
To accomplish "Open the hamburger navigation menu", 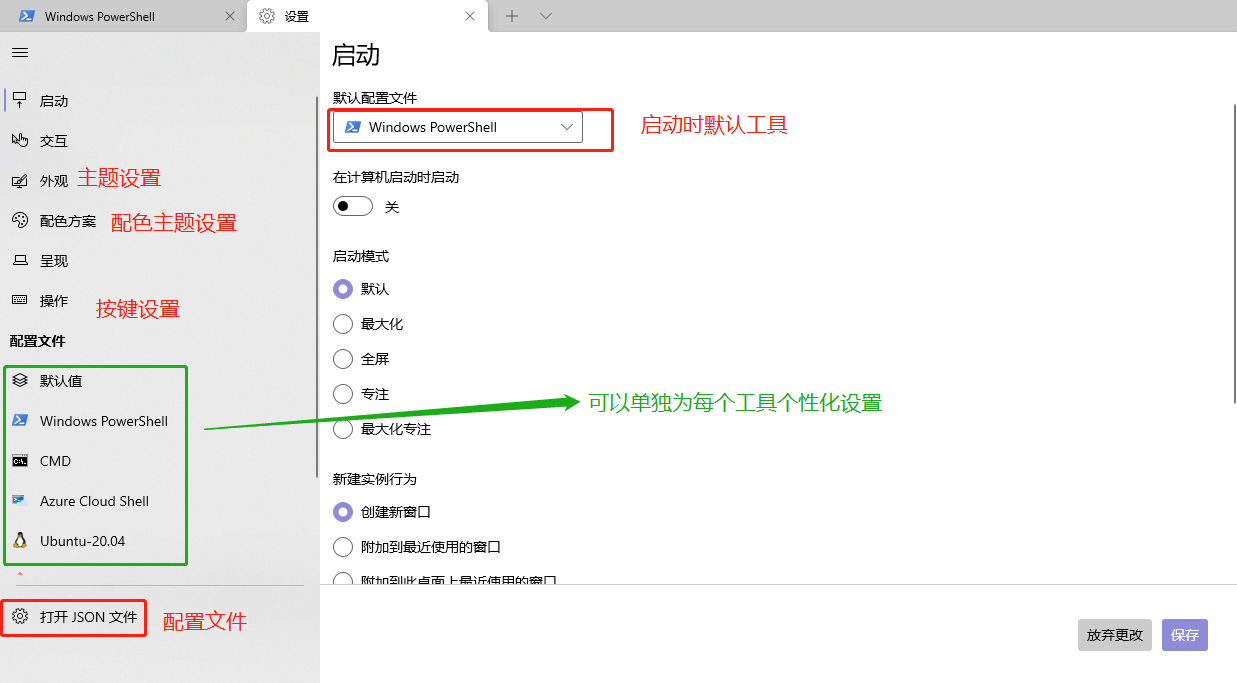I will (x=20, y=52).
